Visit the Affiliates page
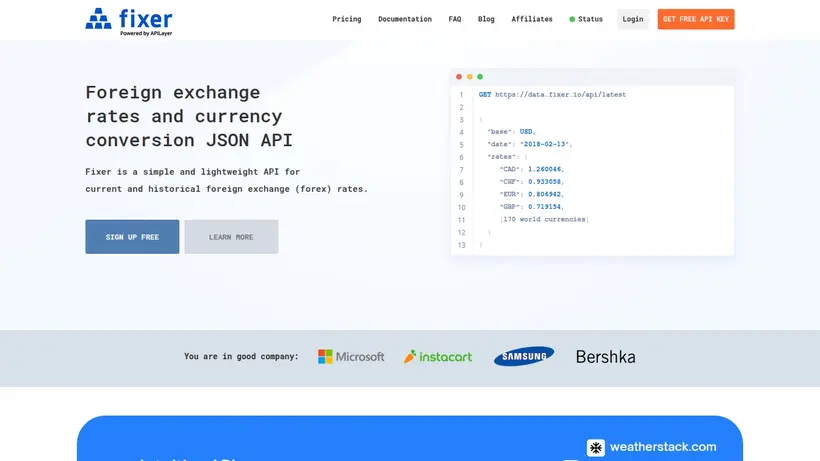820x461 pixels. pyautogui.click(x=531, y=19)
